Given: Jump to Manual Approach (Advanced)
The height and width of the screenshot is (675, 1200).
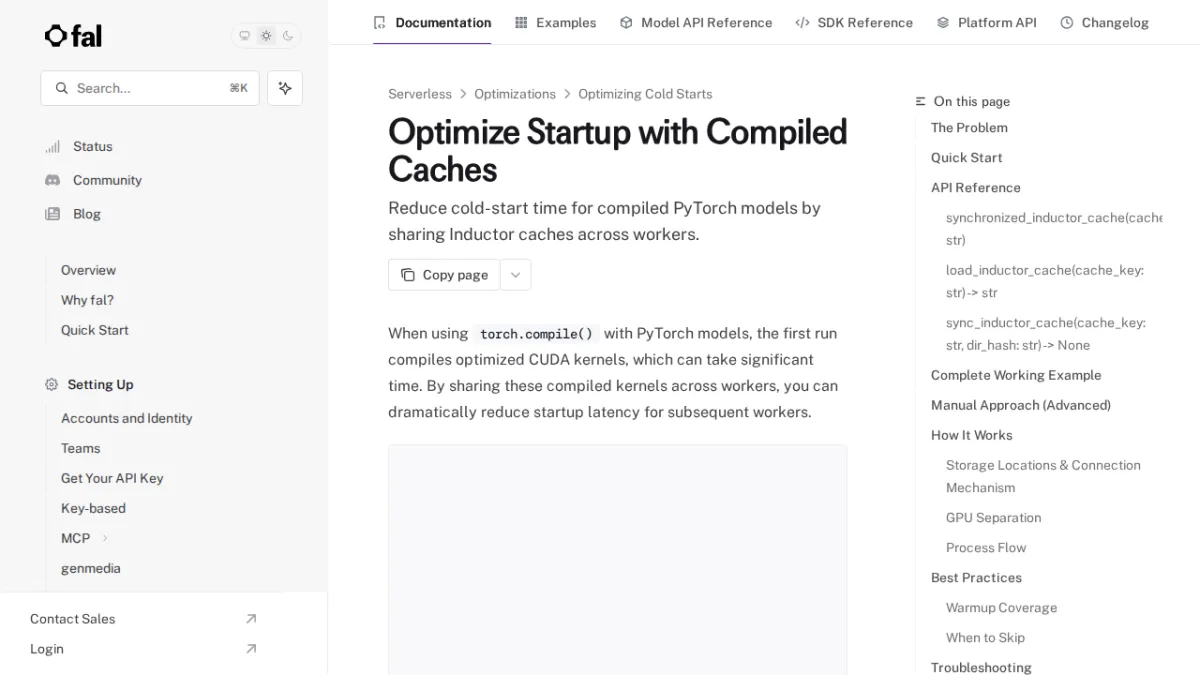Looking at the screenshot, I should click(x=1020, y=405).
